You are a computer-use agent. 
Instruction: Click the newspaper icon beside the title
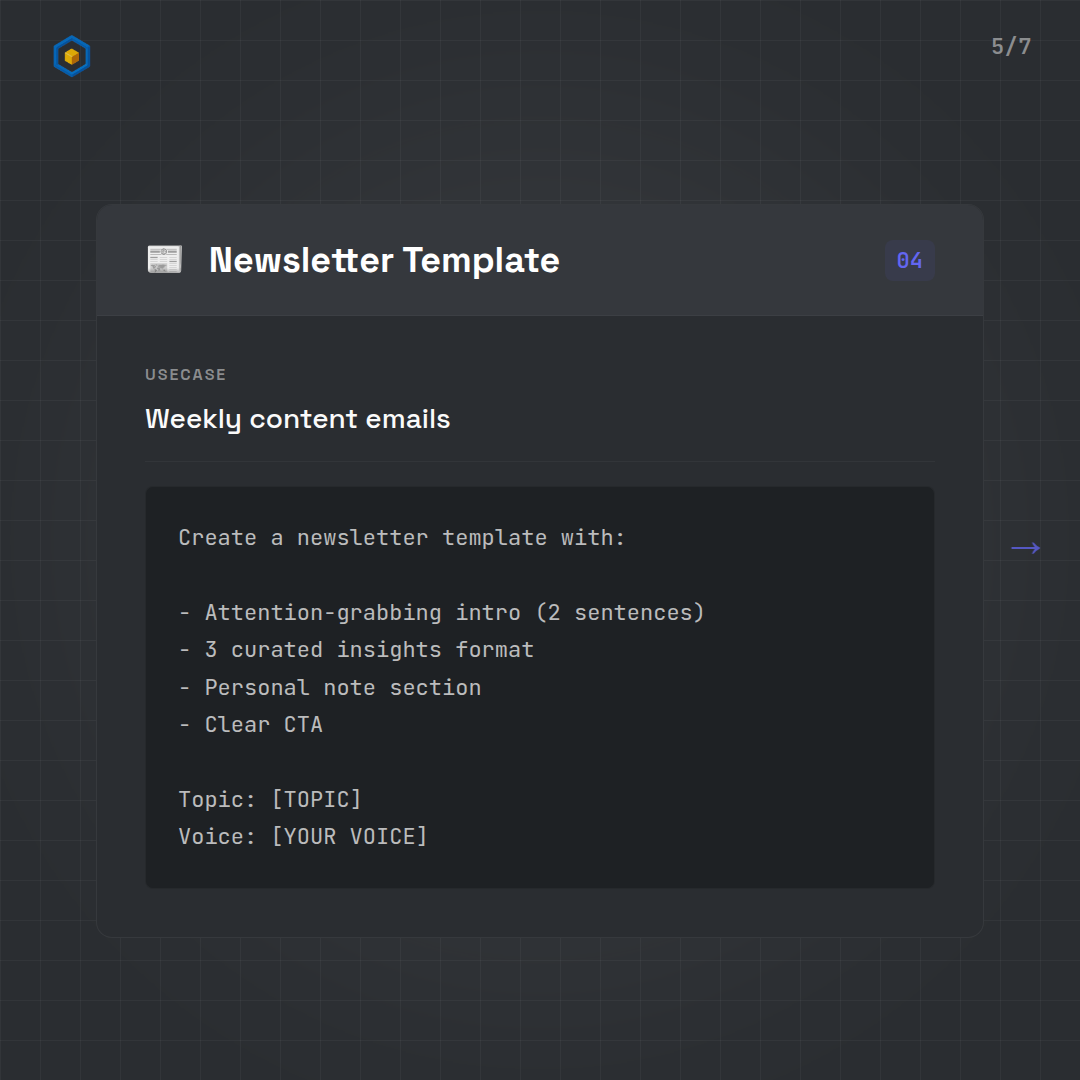[164, 260]
